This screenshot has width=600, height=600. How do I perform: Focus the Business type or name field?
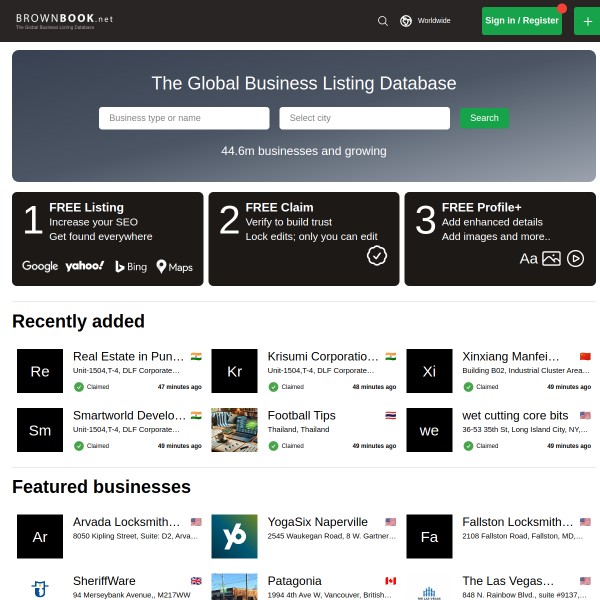coord(184,118)
